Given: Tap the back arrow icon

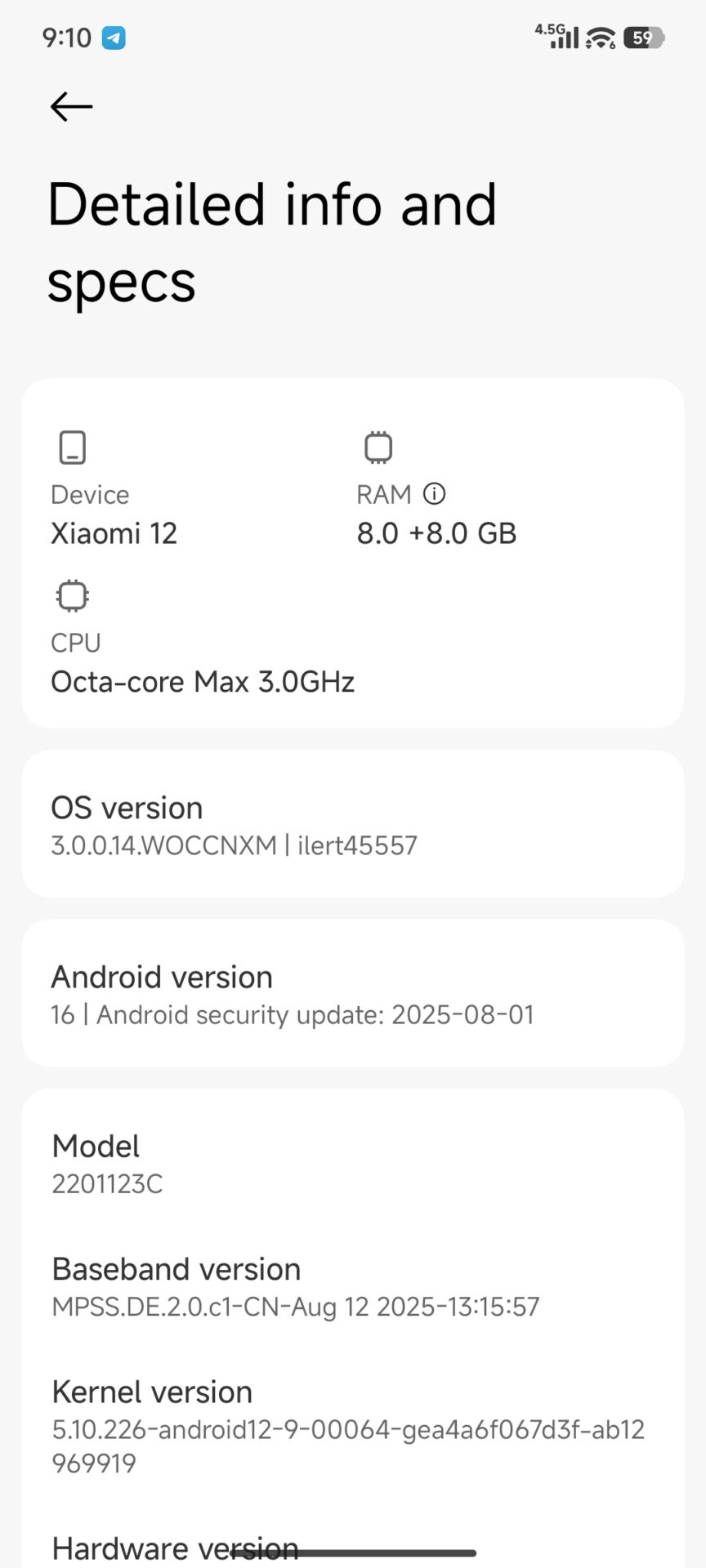Looking at the screenshot, I should (72, 106).
